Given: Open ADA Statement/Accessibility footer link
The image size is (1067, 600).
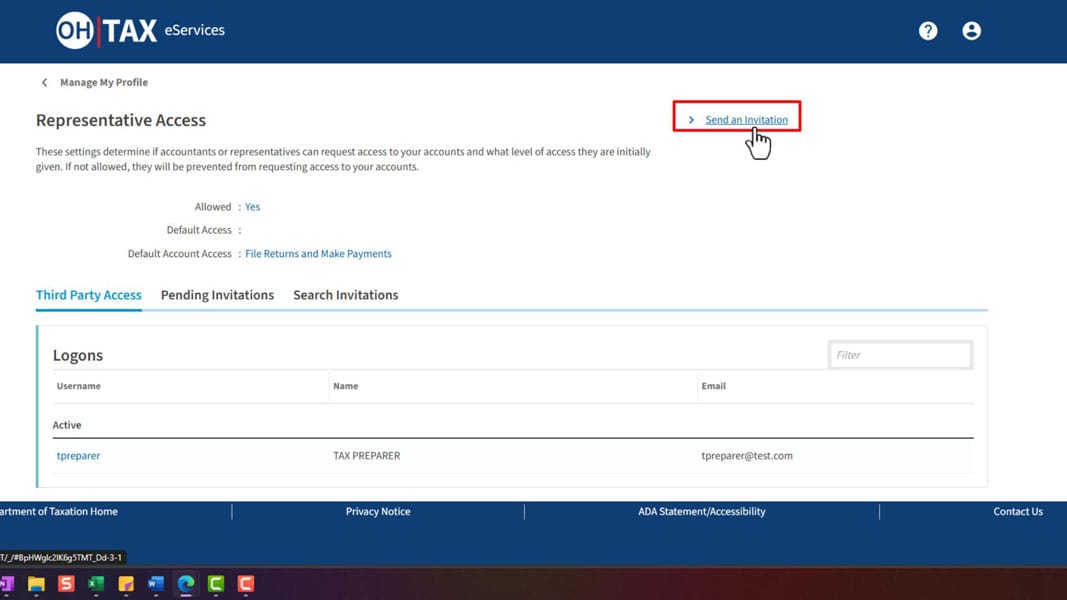Looking at the screenshot, I should pos(702,512).
